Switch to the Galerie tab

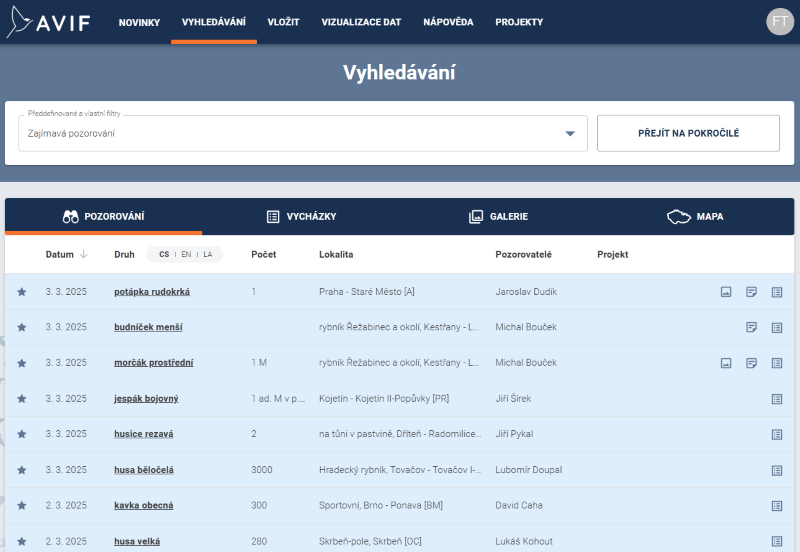[498, 217]
